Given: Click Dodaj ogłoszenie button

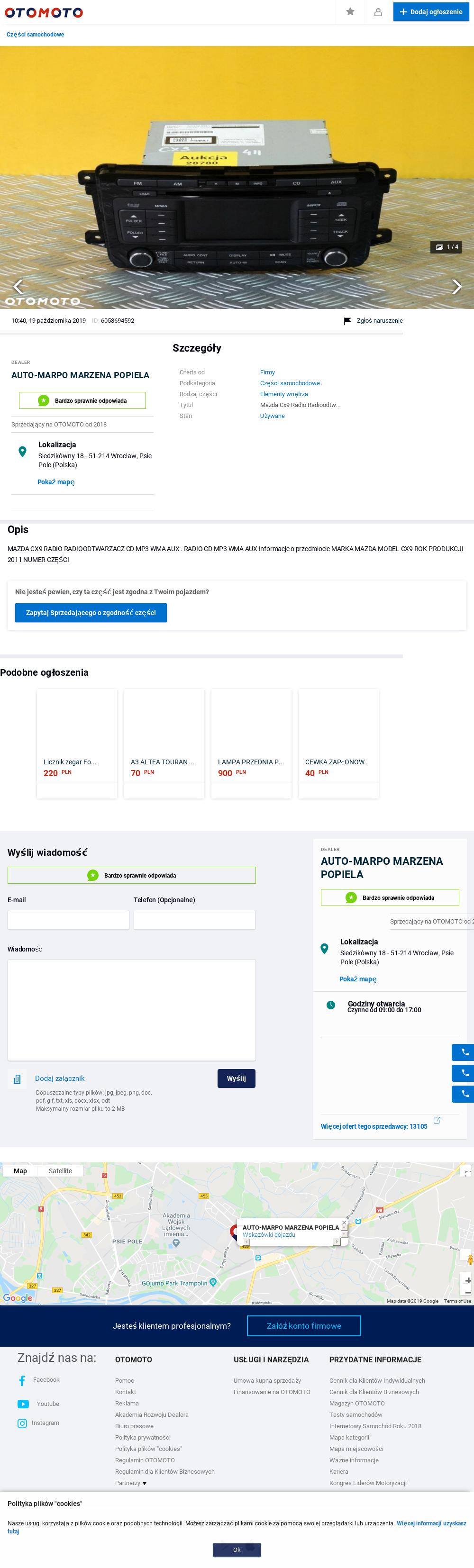Looking at the screenshot, I should point(431,12).
